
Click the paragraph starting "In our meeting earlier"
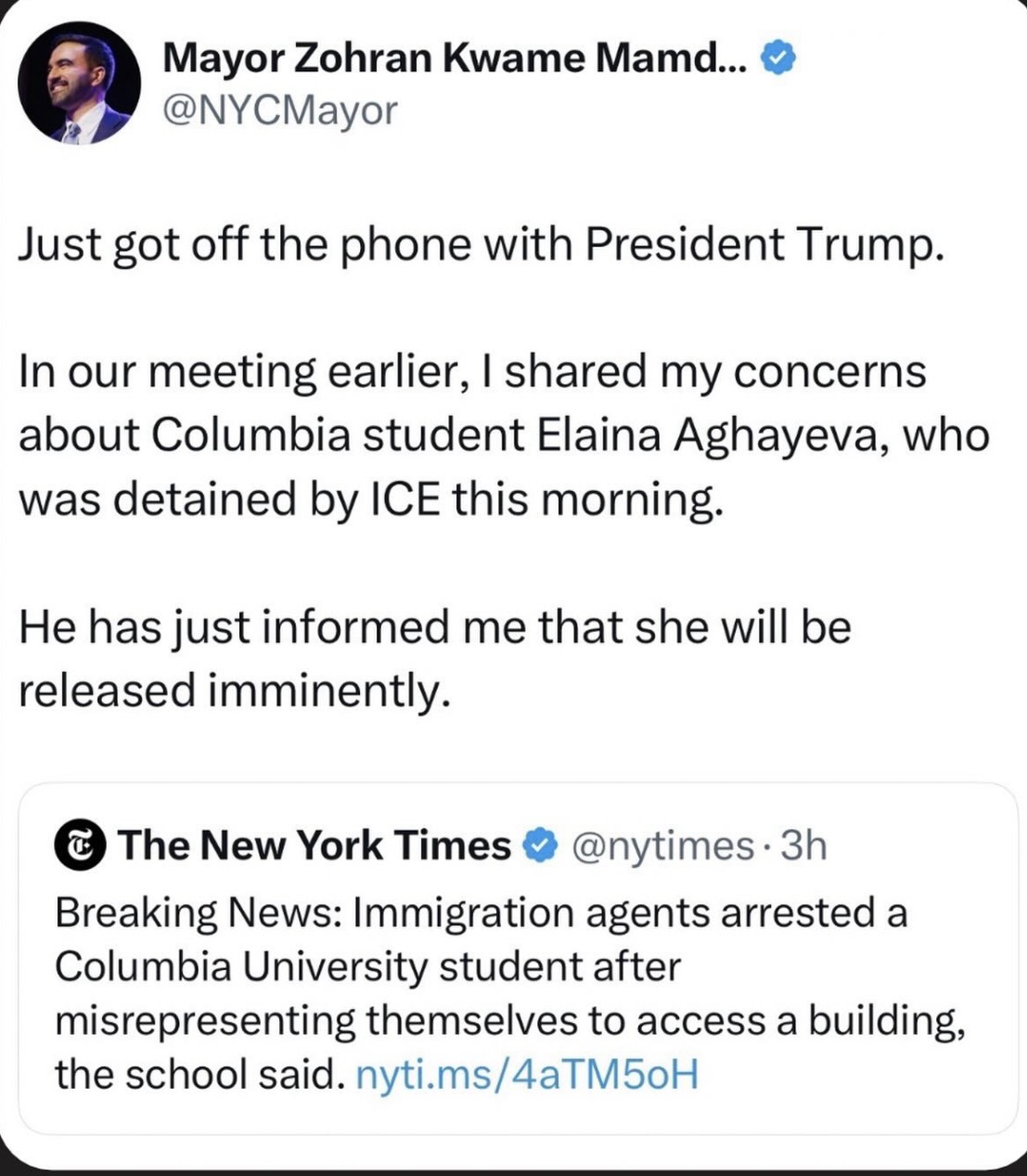[501, 434]
